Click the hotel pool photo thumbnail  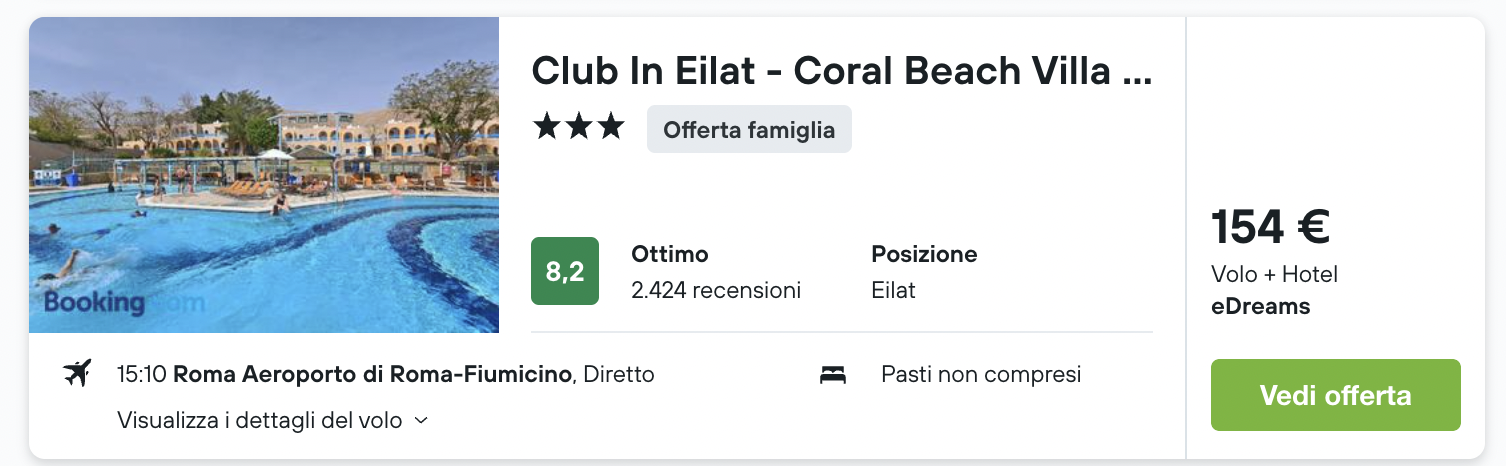264,175
